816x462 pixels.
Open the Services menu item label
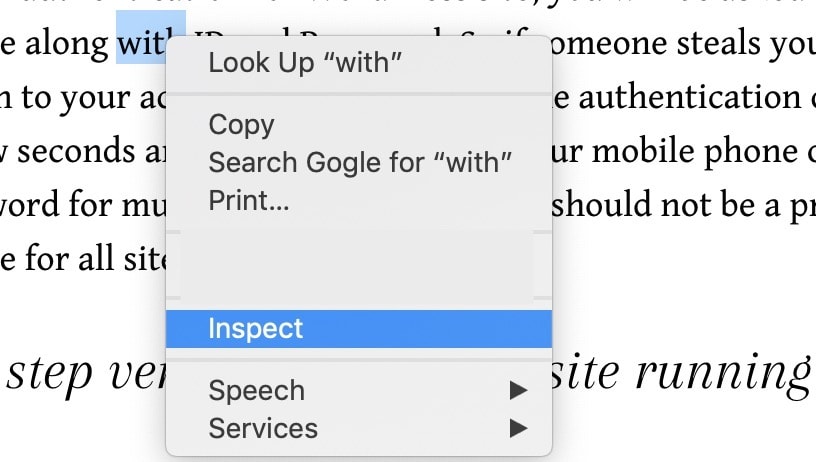(263, 429)
